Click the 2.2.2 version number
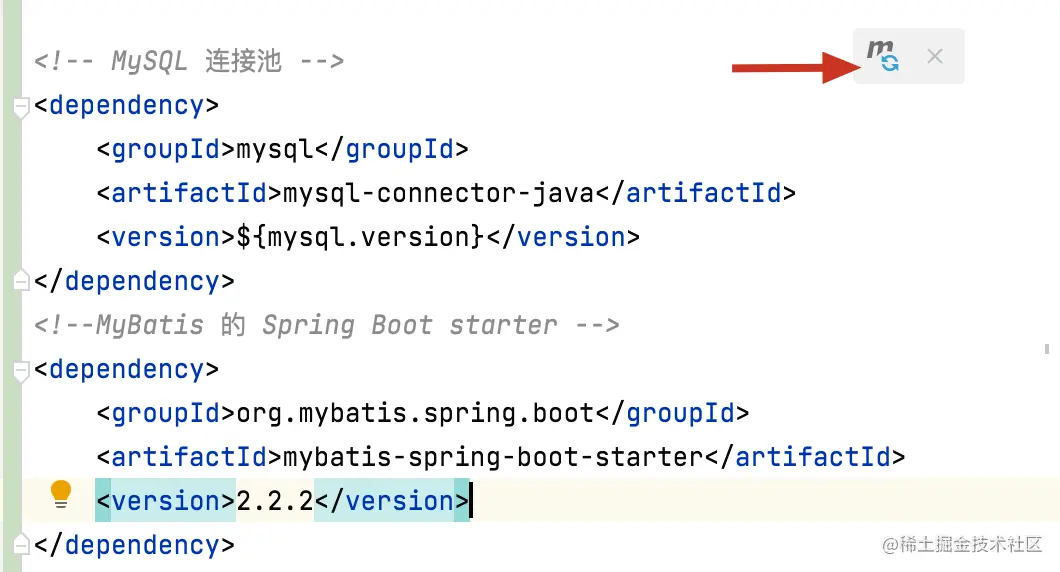This screenshot has width=1060, height=572. point(275,501)
